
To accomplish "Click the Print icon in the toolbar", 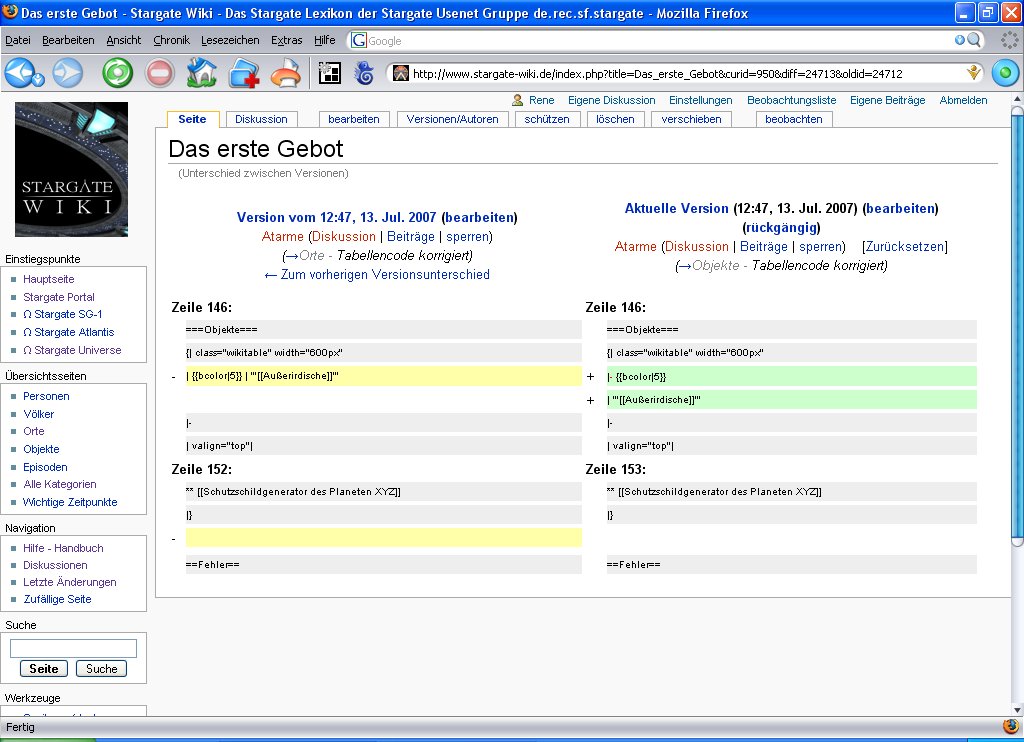I will point(286,73).
